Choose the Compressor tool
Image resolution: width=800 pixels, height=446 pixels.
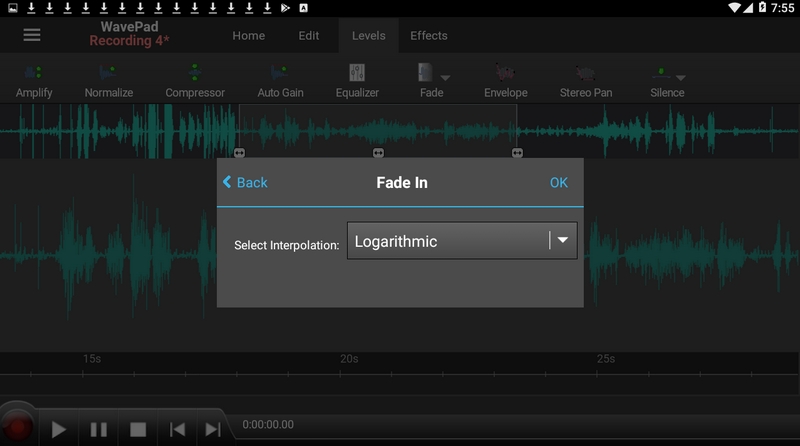tap(194, 74)
